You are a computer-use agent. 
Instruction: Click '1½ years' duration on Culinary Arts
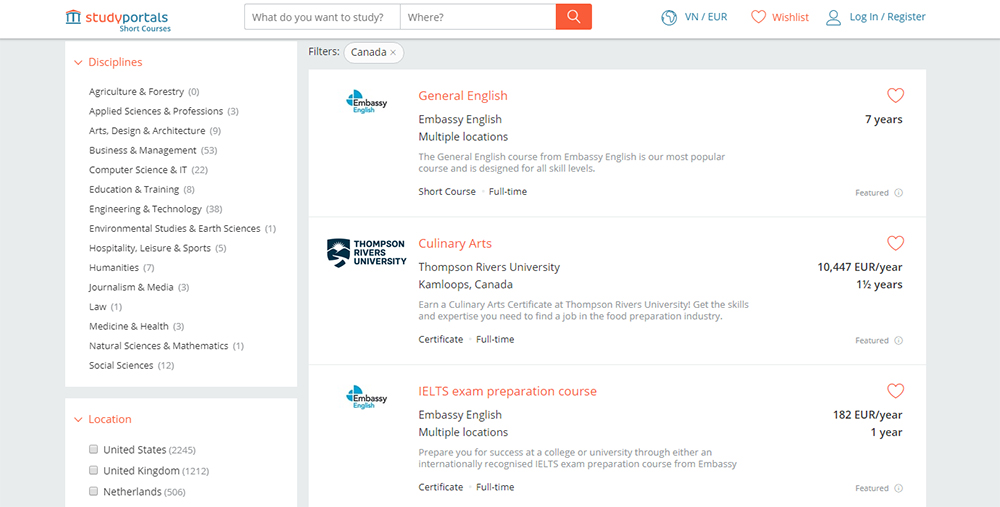pyautogui.click(x=879, y=284)
